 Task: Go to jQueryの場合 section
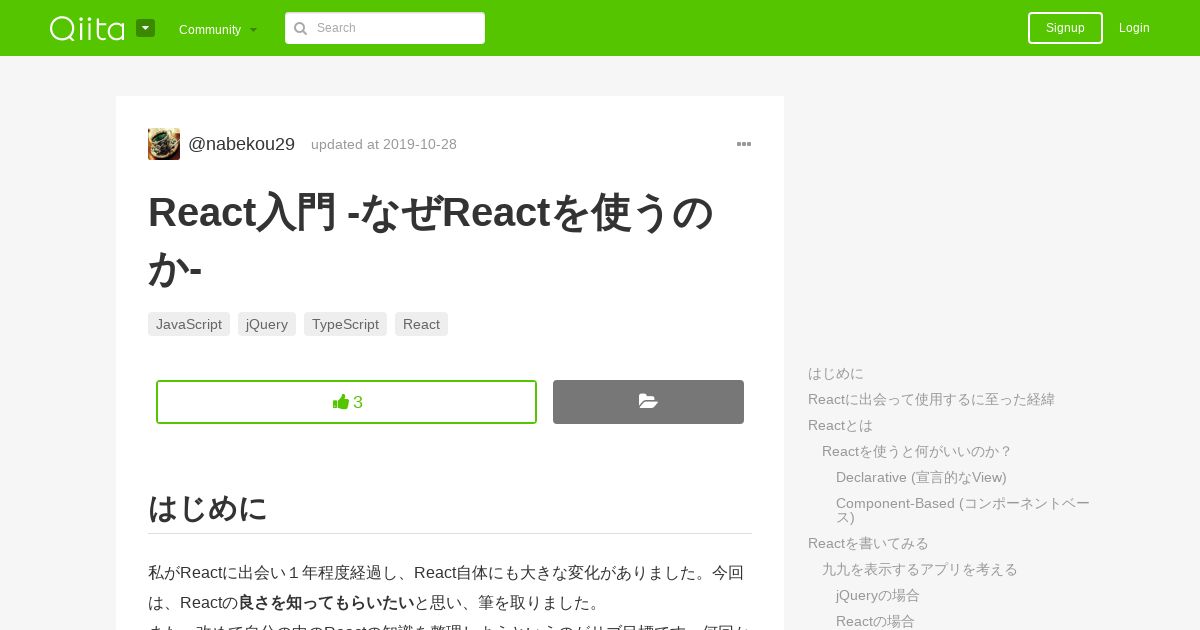pos(878,595)
